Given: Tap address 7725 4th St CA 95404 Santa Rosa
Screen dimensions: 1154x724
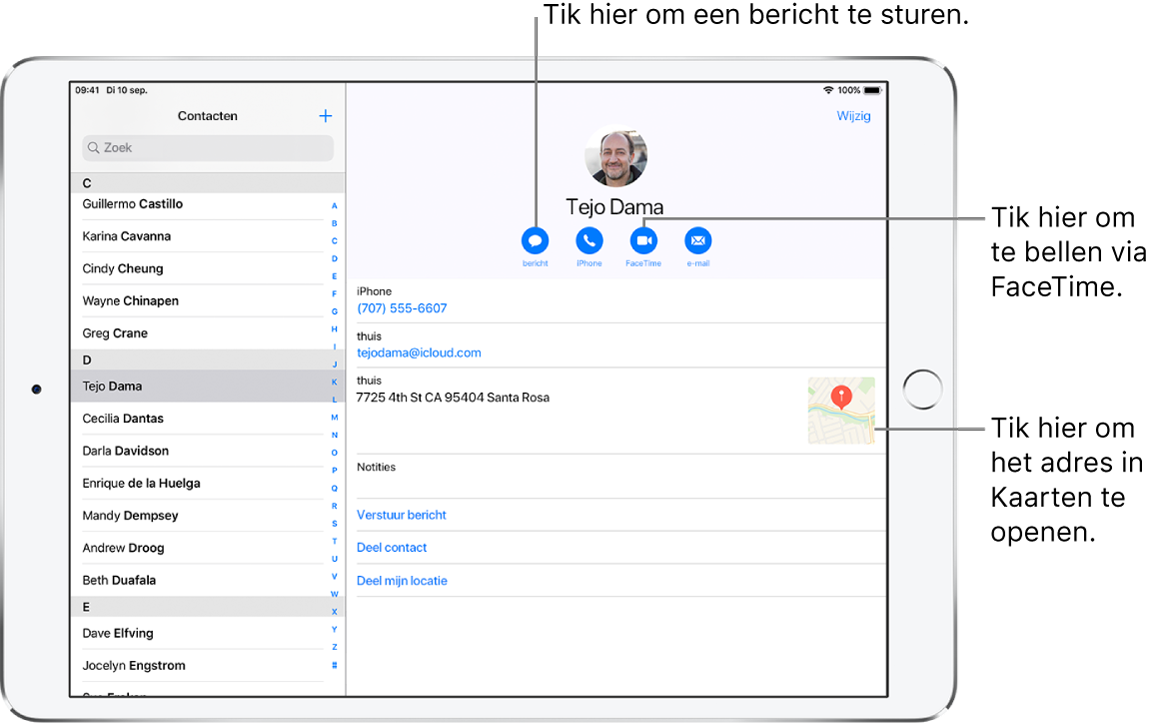Looking at the screenshot, I should click(453, 397).
